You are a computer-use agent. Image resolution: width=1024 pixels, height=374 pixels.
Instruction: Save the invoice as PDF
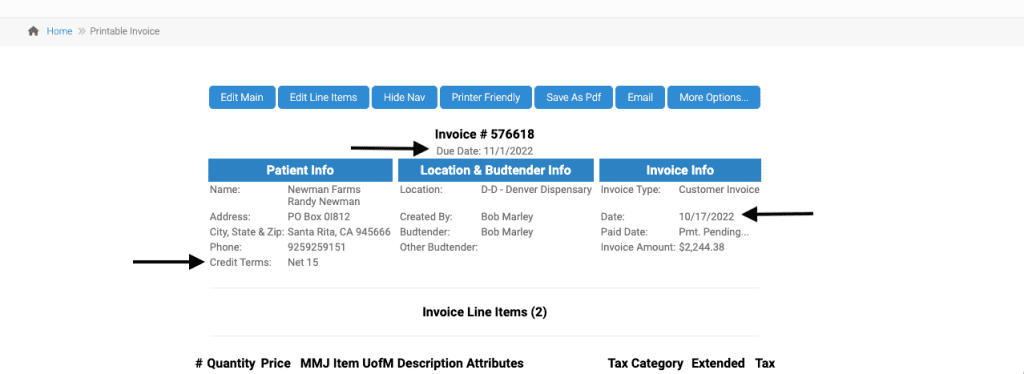(573, 97)
